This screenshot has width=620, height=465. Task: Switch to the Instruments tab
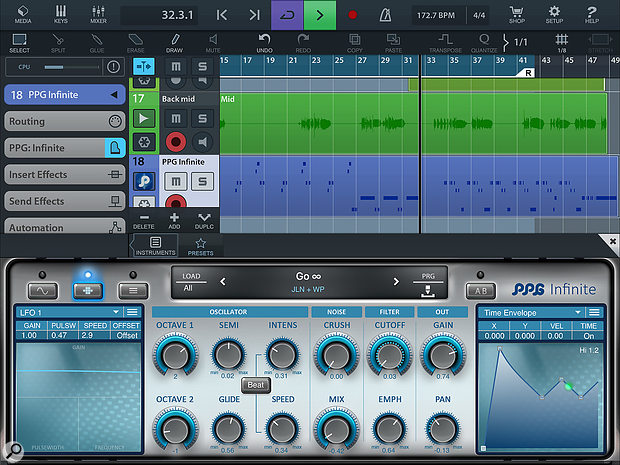coord(155,246)
